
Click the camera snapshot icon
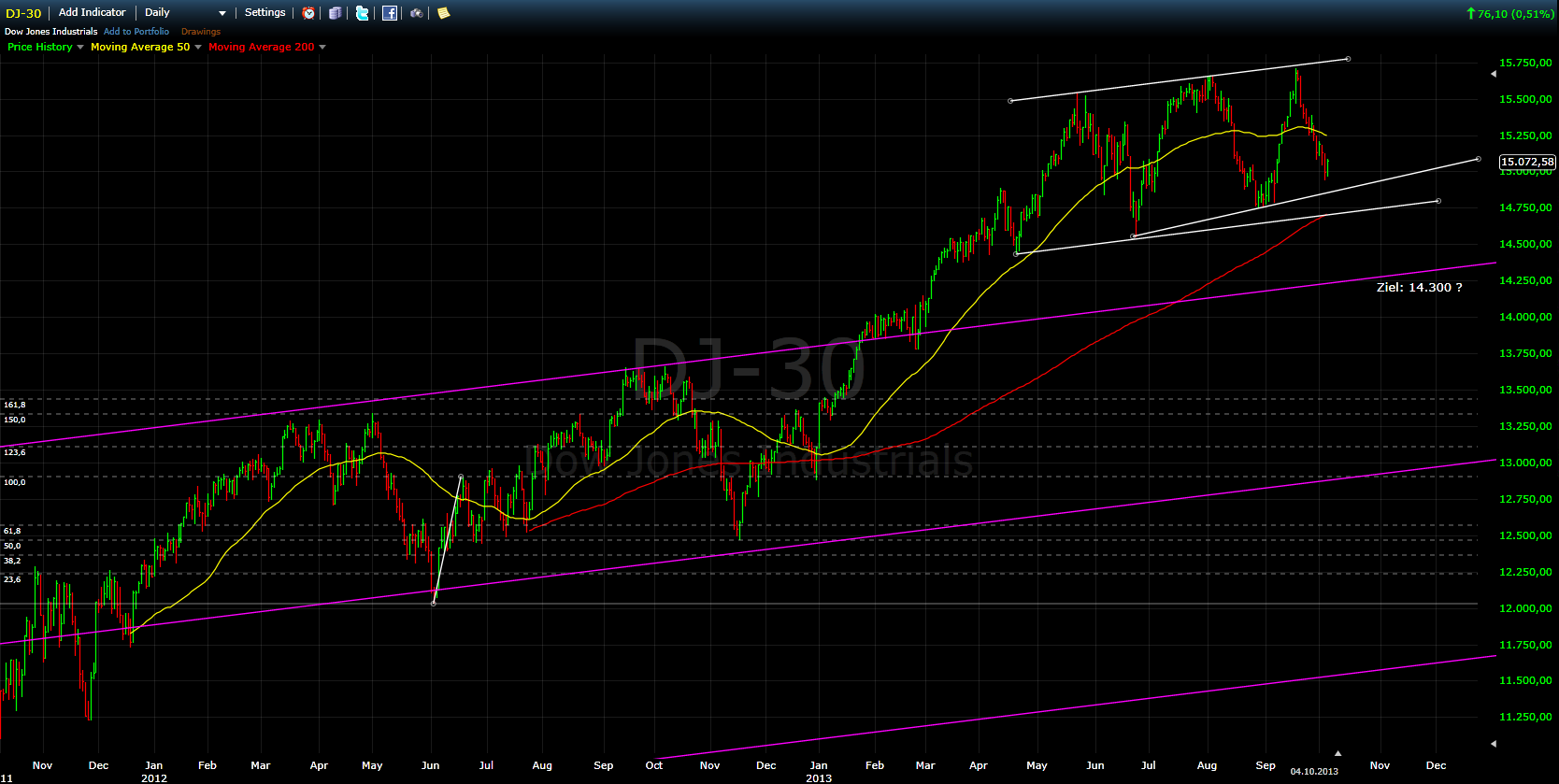click(416, 13)
